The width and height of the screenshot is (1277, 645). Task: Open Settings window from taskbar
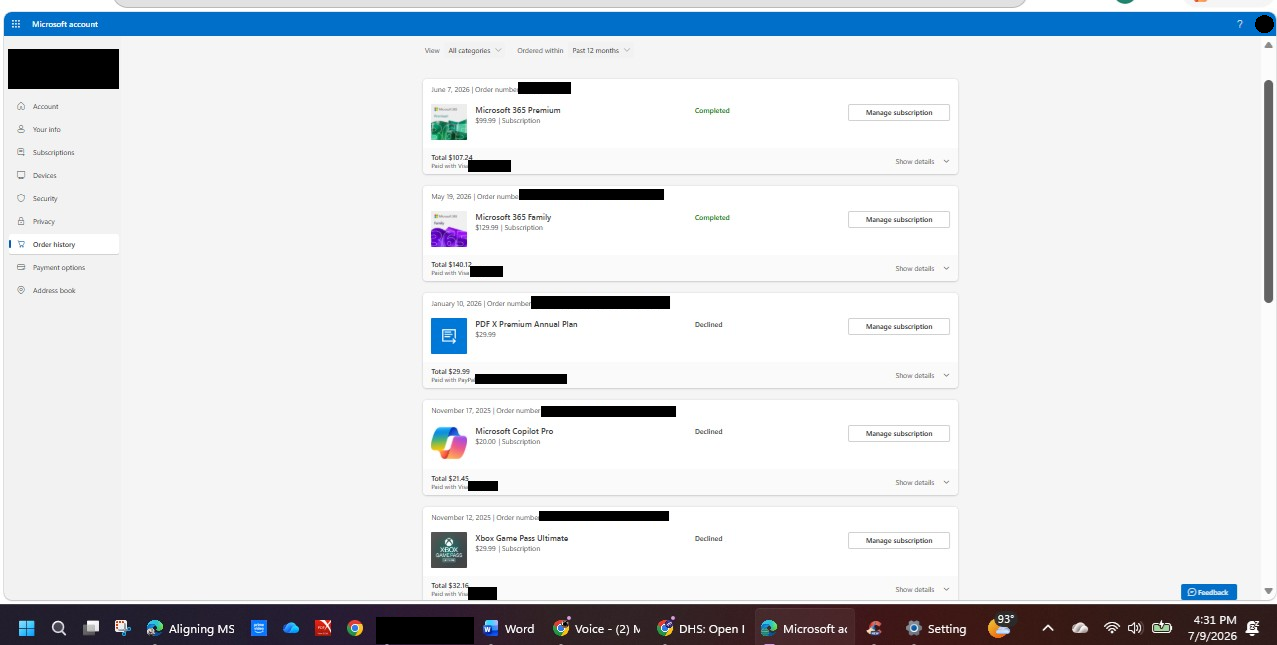coord(936,628)
